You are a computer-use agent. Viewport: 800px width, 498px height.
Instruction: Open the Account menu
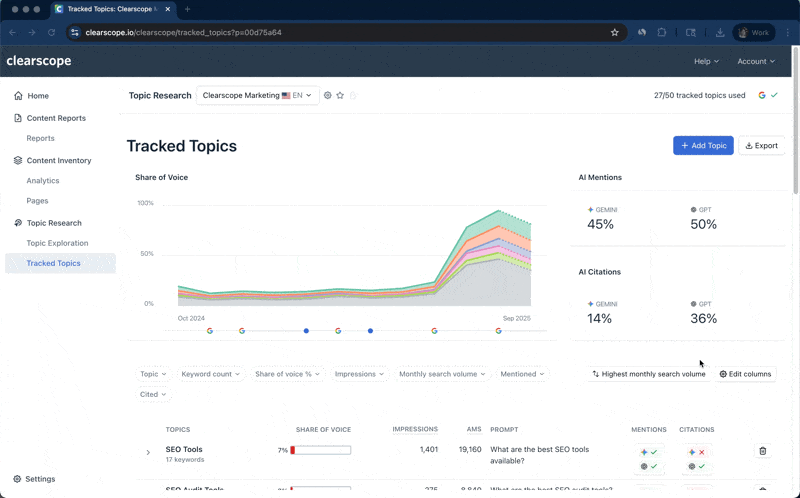pyautogui.click(x=755, y=61)
